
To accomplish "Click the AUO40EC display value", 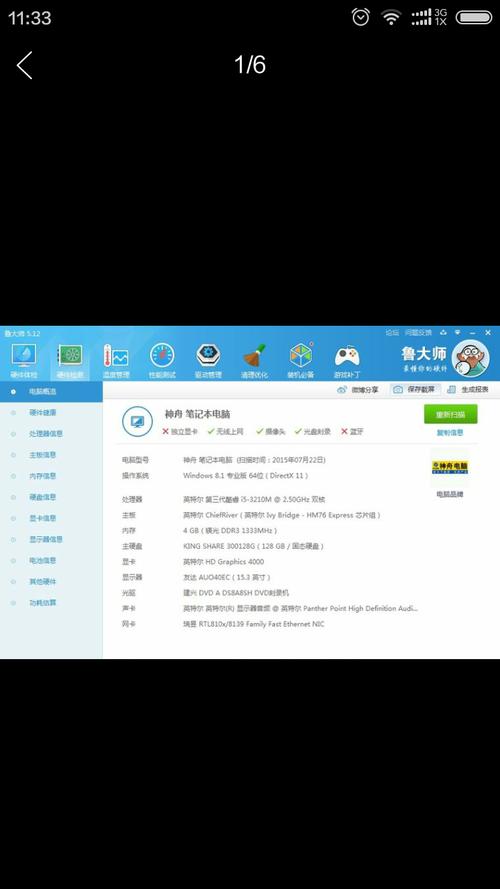I will pyautogui.click(x=226, y=577).
